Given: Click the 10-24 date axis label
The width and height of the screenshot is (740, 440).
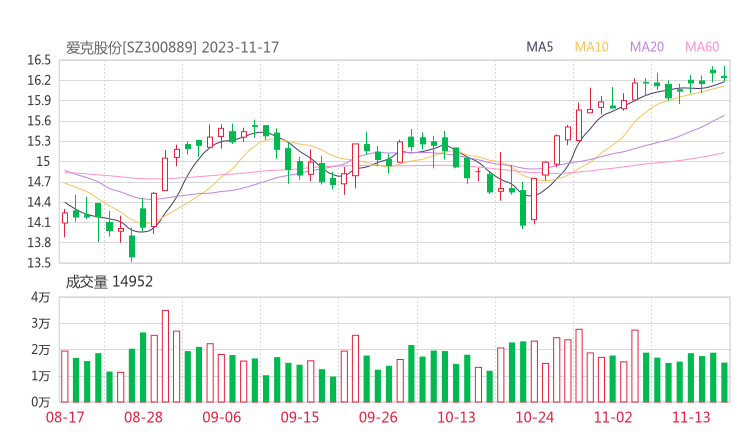Looking at the screenshot, I should (x=534, y=417).
